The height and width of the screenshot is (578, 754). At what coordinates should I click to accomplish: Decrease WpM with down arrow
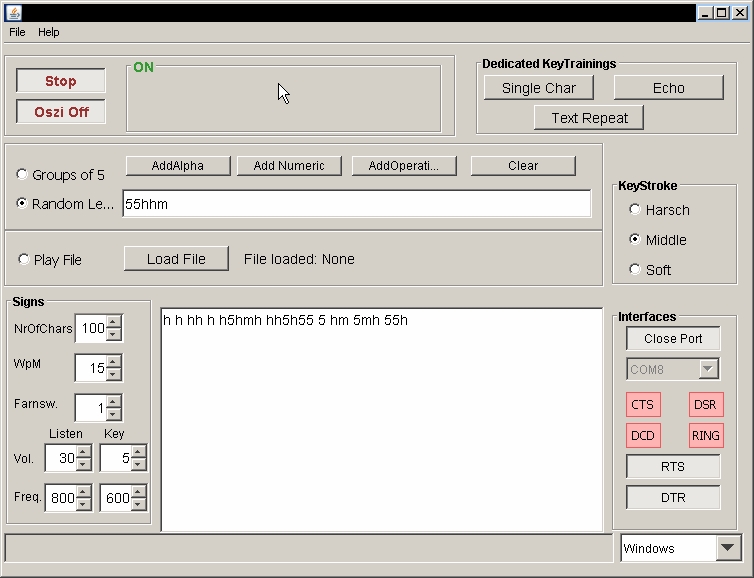point(114,375)
